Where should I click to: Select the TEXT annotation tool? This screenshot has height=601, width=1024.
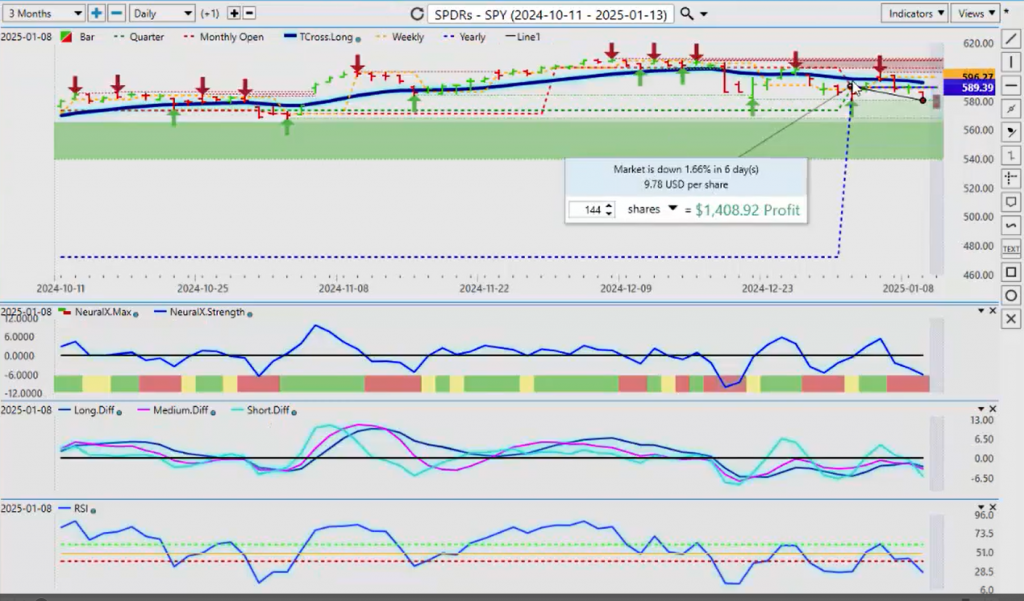point(1011,248)
